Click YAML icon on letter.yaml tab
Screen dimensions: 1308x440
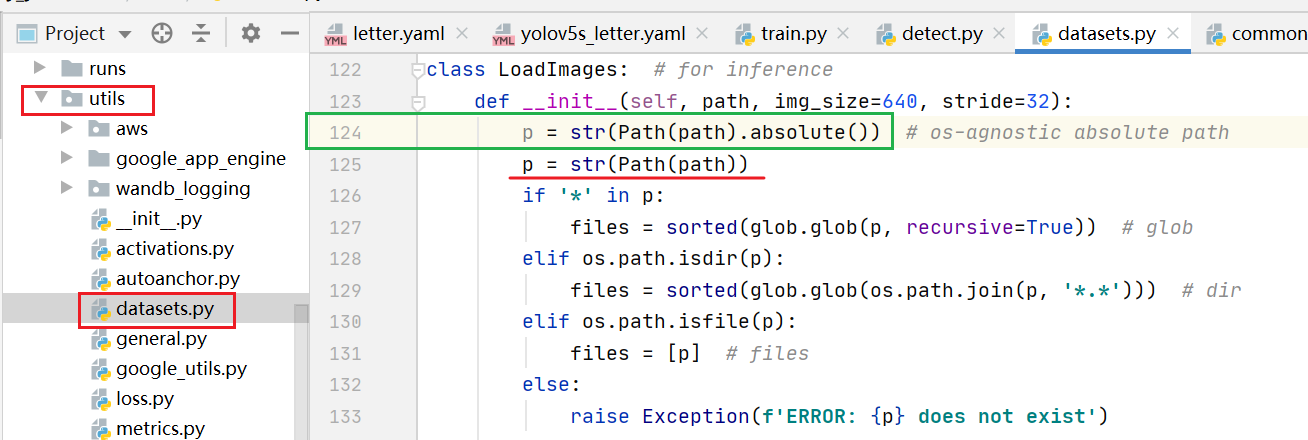pyautogui.click(x=334, y=35)
